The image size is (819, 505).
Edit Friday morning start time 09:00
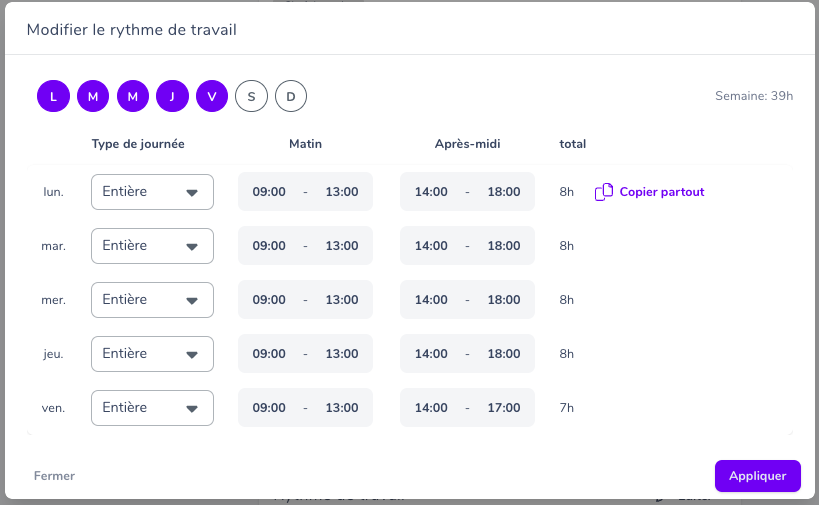click(x=269, y=408)
